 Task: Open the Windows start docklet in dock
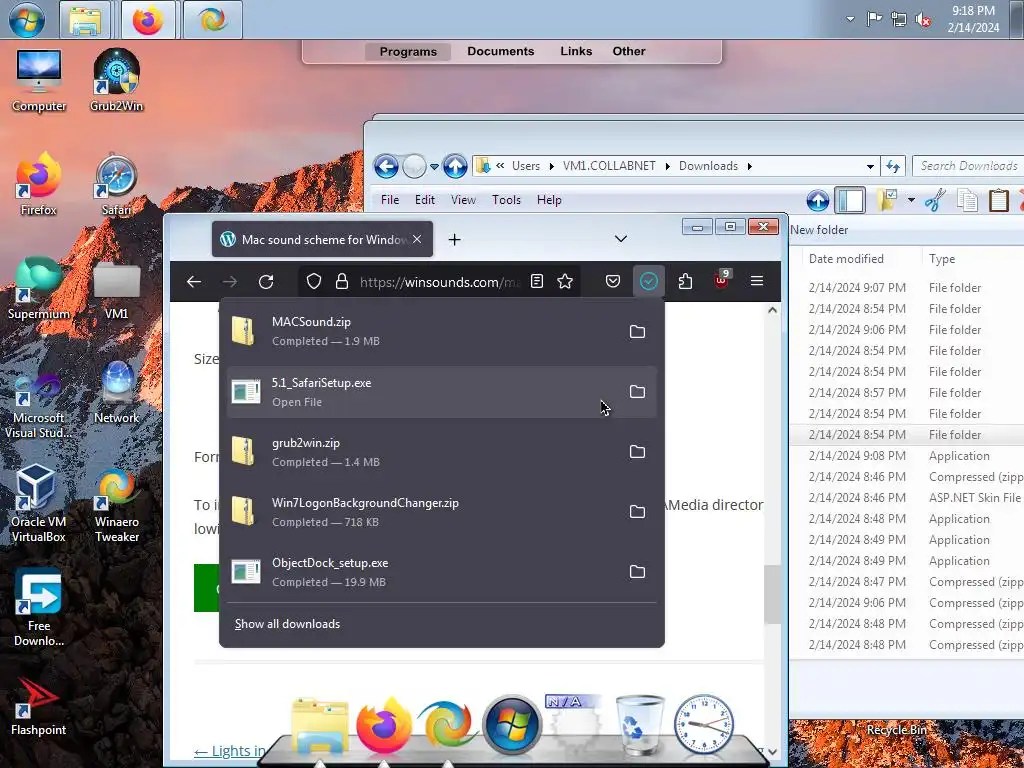(512, 725)
